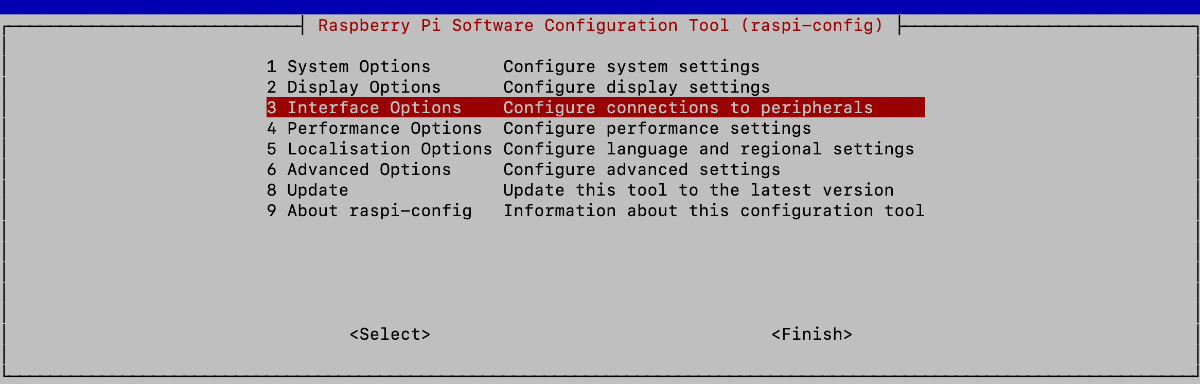Viewport: 1200px width, 384px height.
Task: Select the System Options menu entry
Action: (595, 66)
